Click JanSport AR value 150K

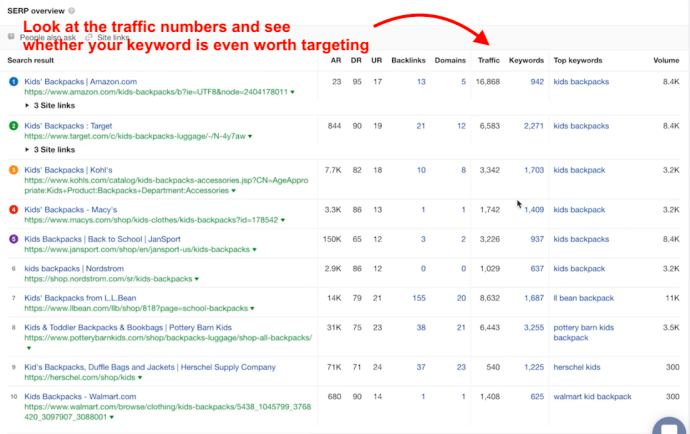tap(332, 239)
